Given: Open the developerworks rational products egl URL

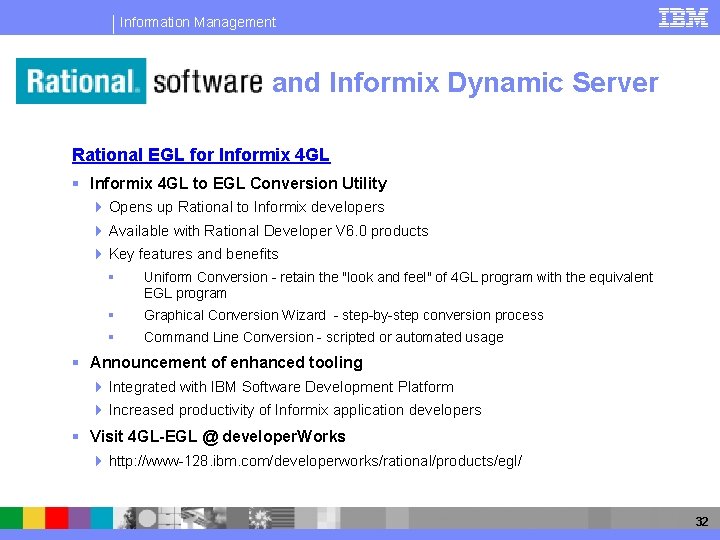Looking at the screenshot, I should coord(315,461).
